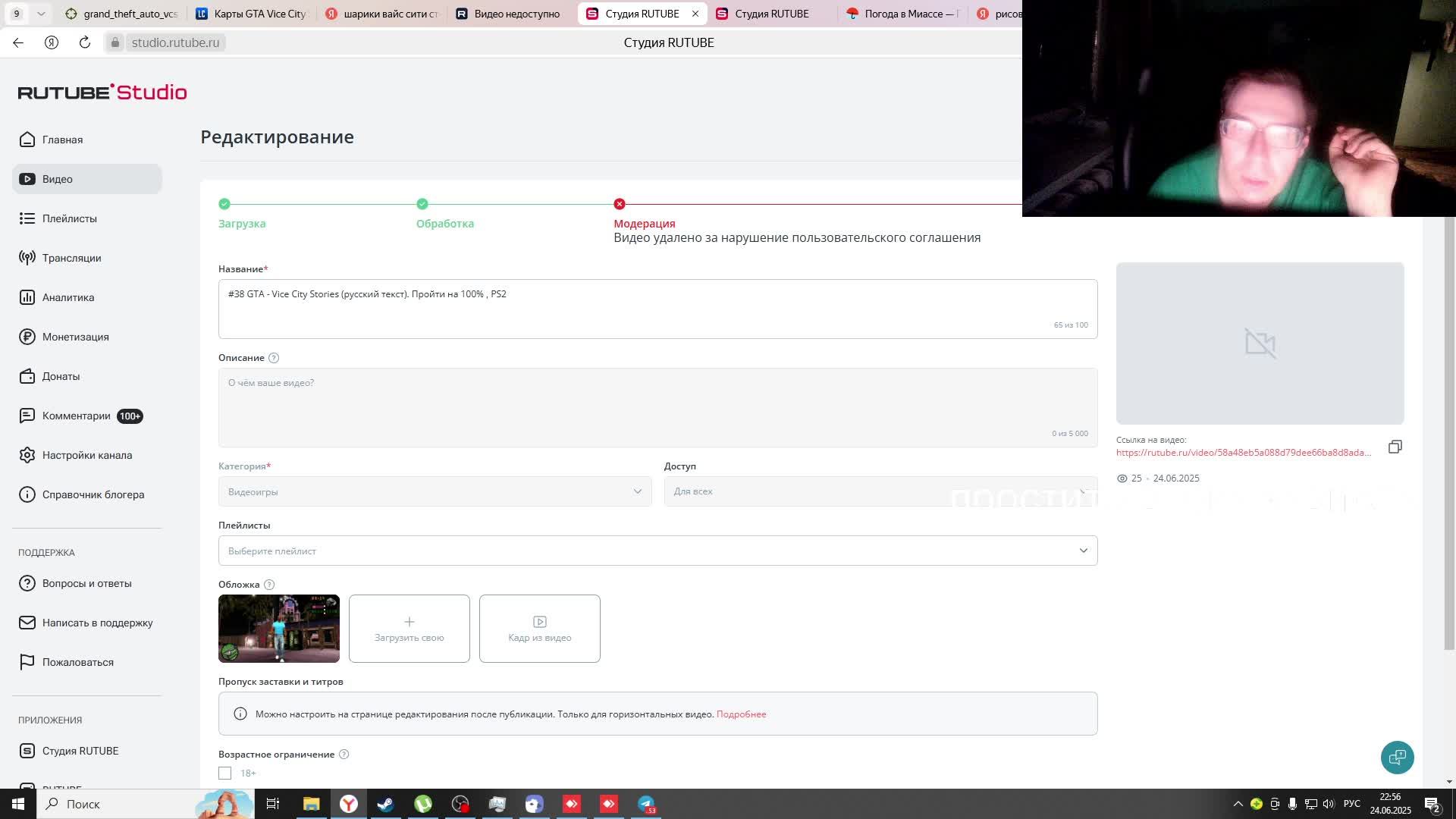Tick the 18+ age restriction checkbox
Viewport: 1456px width, 819px height.
click(x=225, y=773)
